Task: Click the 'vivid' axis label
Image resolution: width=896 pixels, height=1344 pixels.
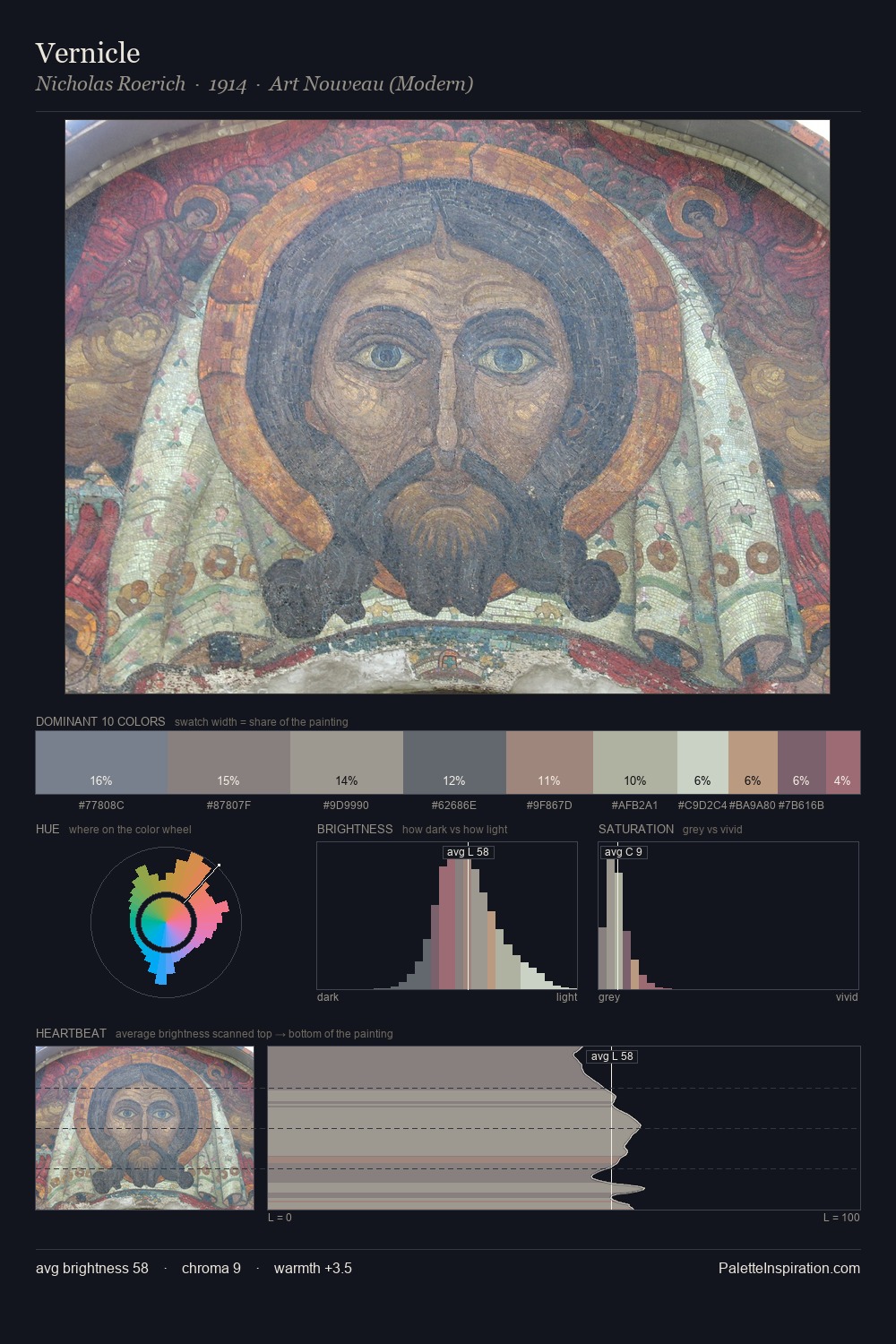Action: (847, 997)
